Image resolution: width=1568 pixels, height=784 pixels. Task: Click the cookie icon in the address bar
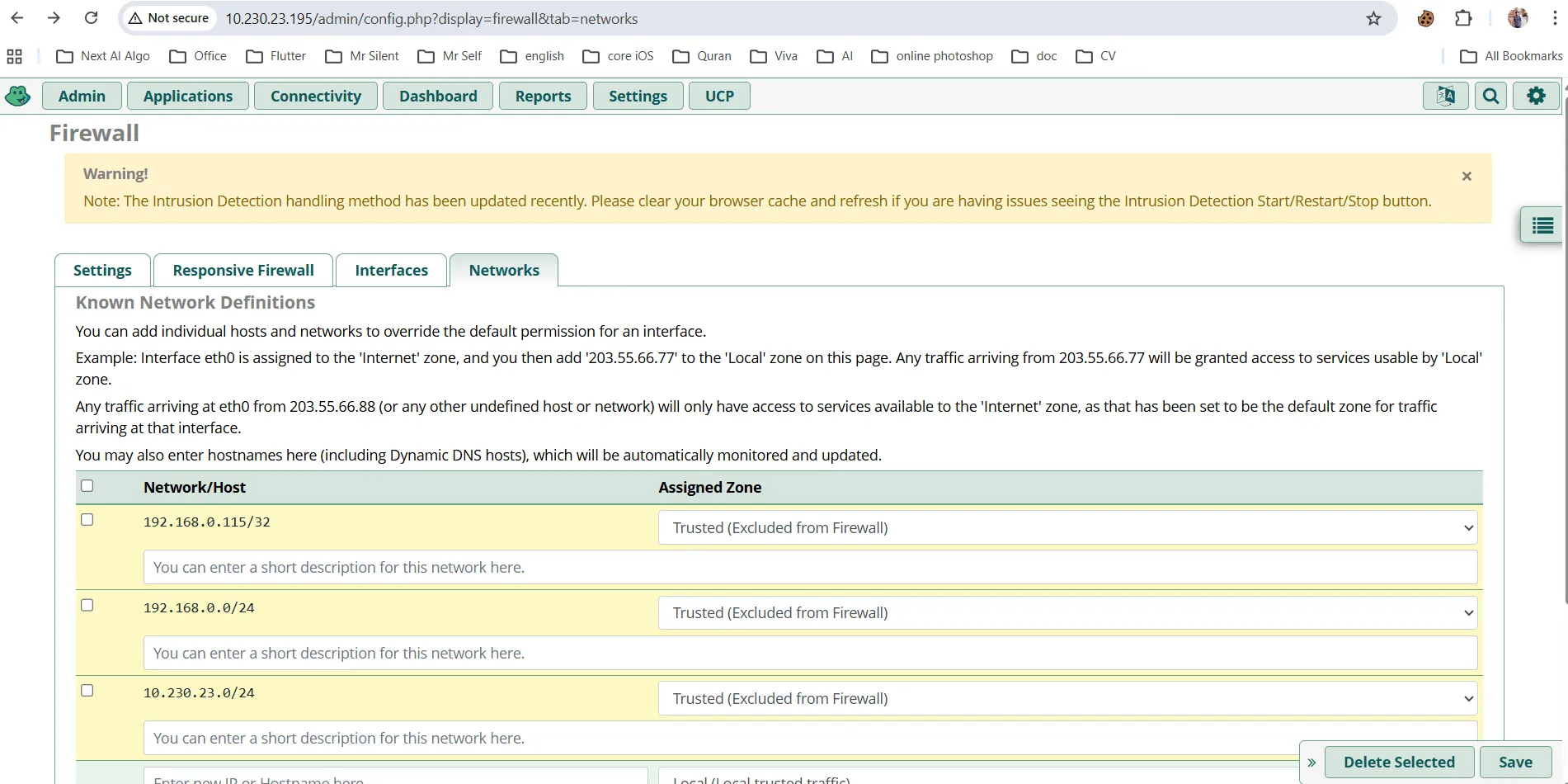click(1425, 17)
